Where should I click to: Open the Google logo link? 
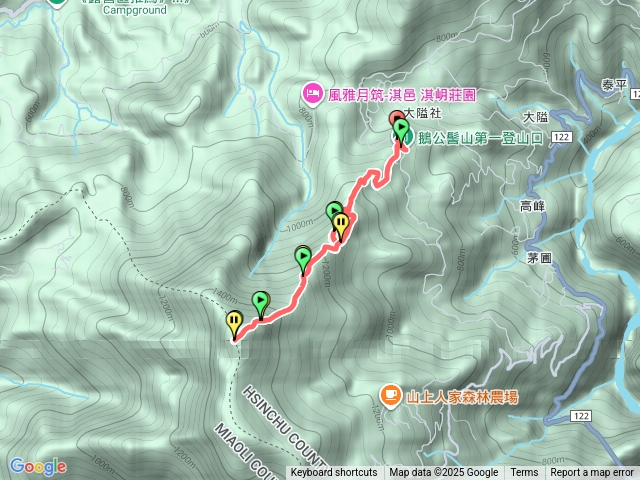coord(38,467)
